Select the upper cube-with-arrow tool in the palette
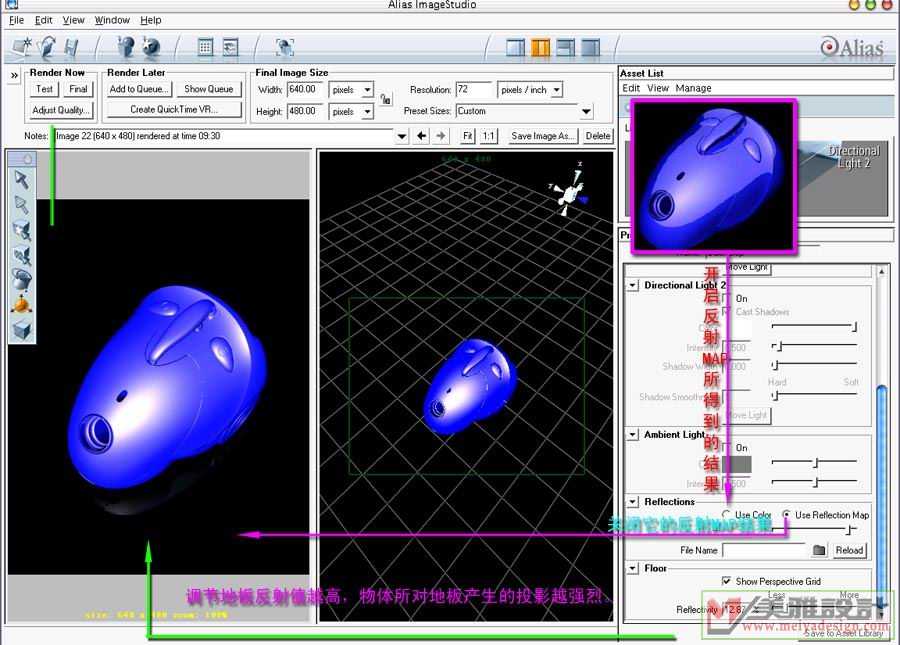The image size is (900, 645). click(x=22, y=230)
